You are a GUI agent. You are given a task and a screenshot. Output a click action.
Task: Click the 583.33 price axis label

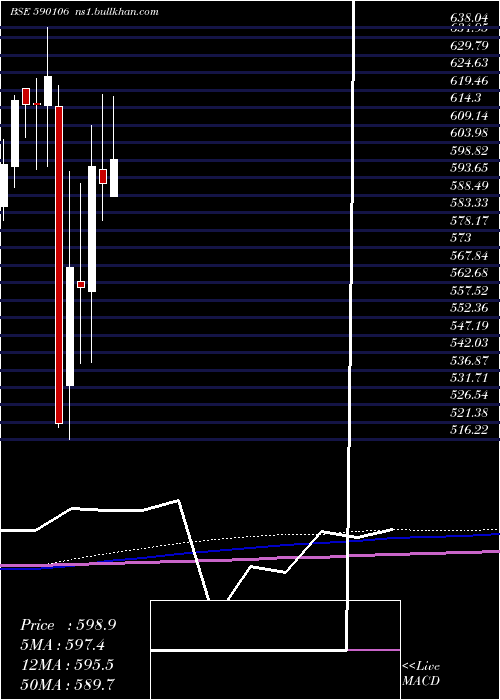pos(469,203)
